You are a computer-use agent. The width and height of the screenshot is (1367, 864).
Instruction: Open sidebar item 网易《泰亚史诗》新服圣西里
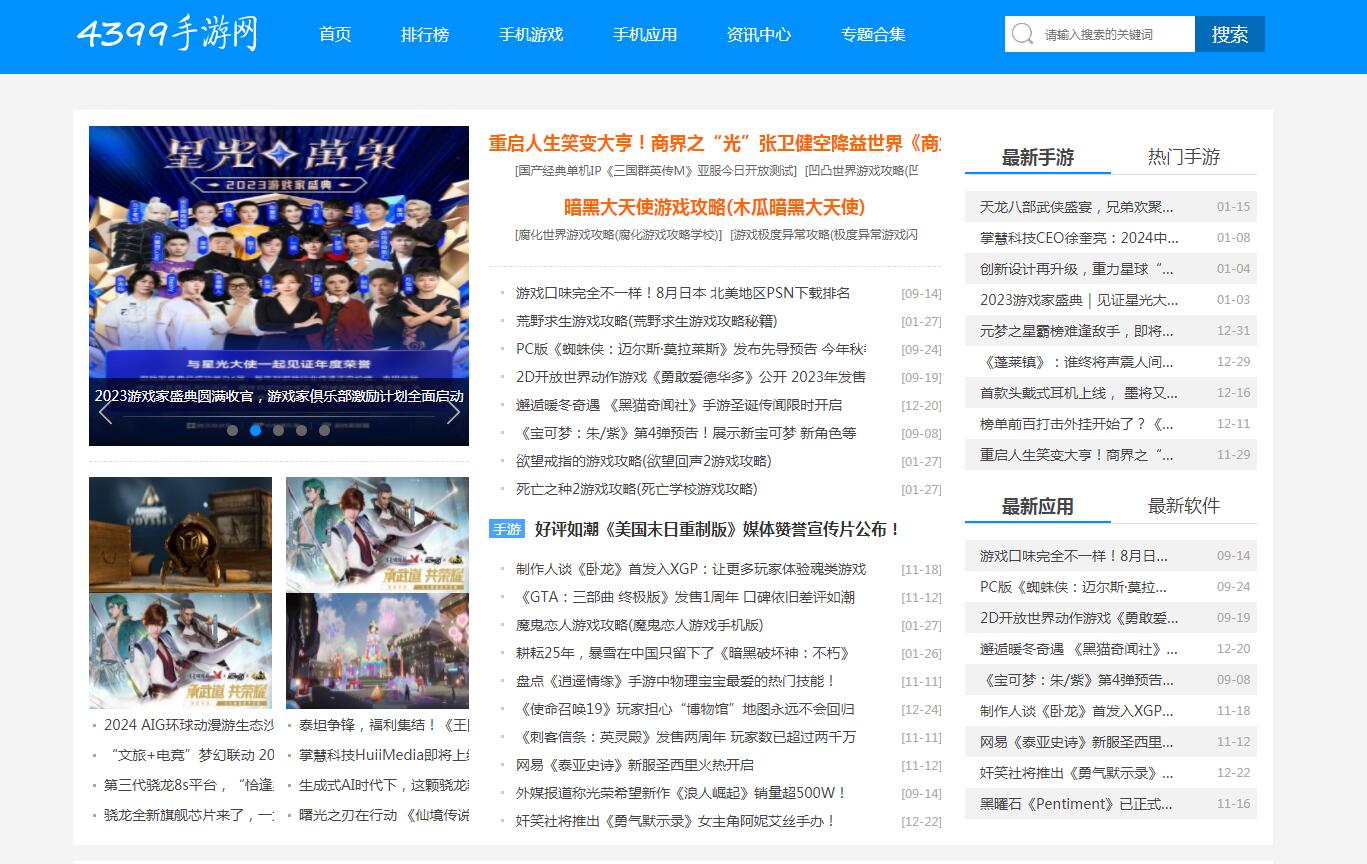click(x=1077, y=742)
